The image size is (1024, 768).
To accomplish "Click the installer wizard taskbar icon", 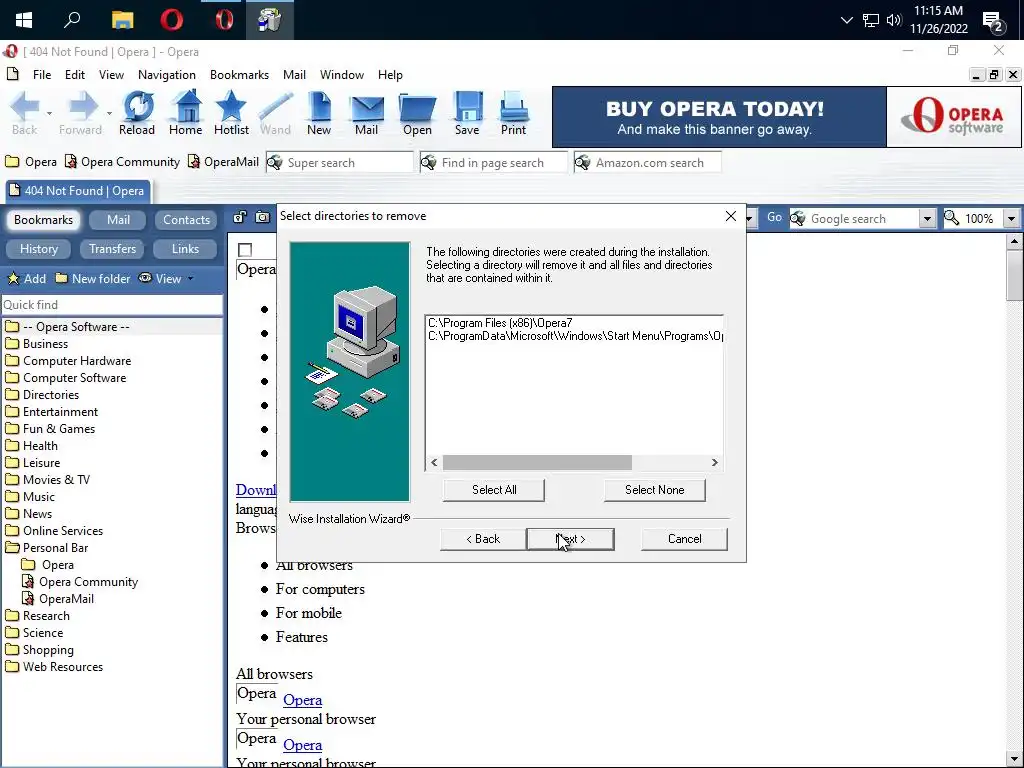I will [269, 20].
